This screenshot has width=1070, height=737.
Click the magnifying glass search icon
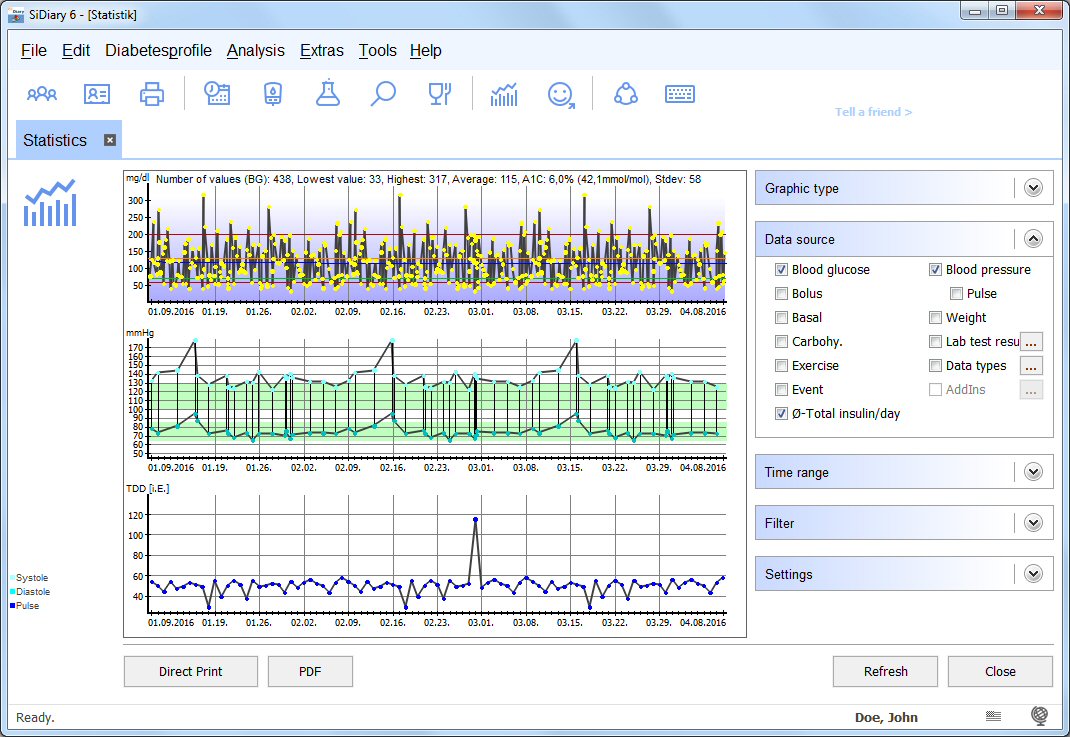coord(383,94)
